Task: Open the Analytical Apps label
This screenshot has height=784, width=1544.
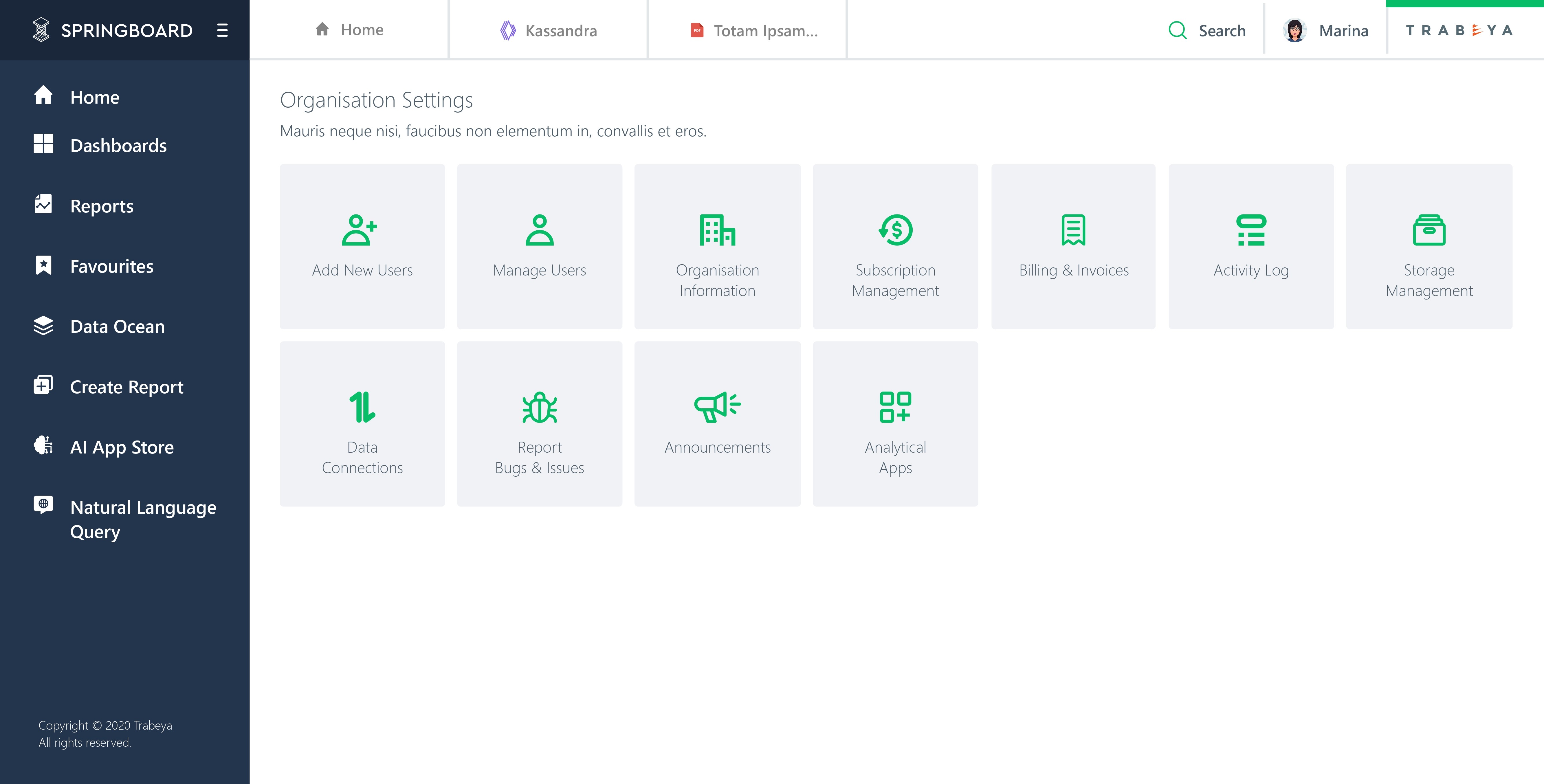Action: tap(896, 457)
